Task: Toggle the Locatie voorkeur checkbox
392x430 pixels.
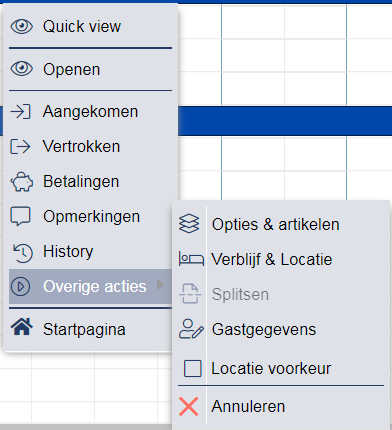Action: [x=193, y=368]
